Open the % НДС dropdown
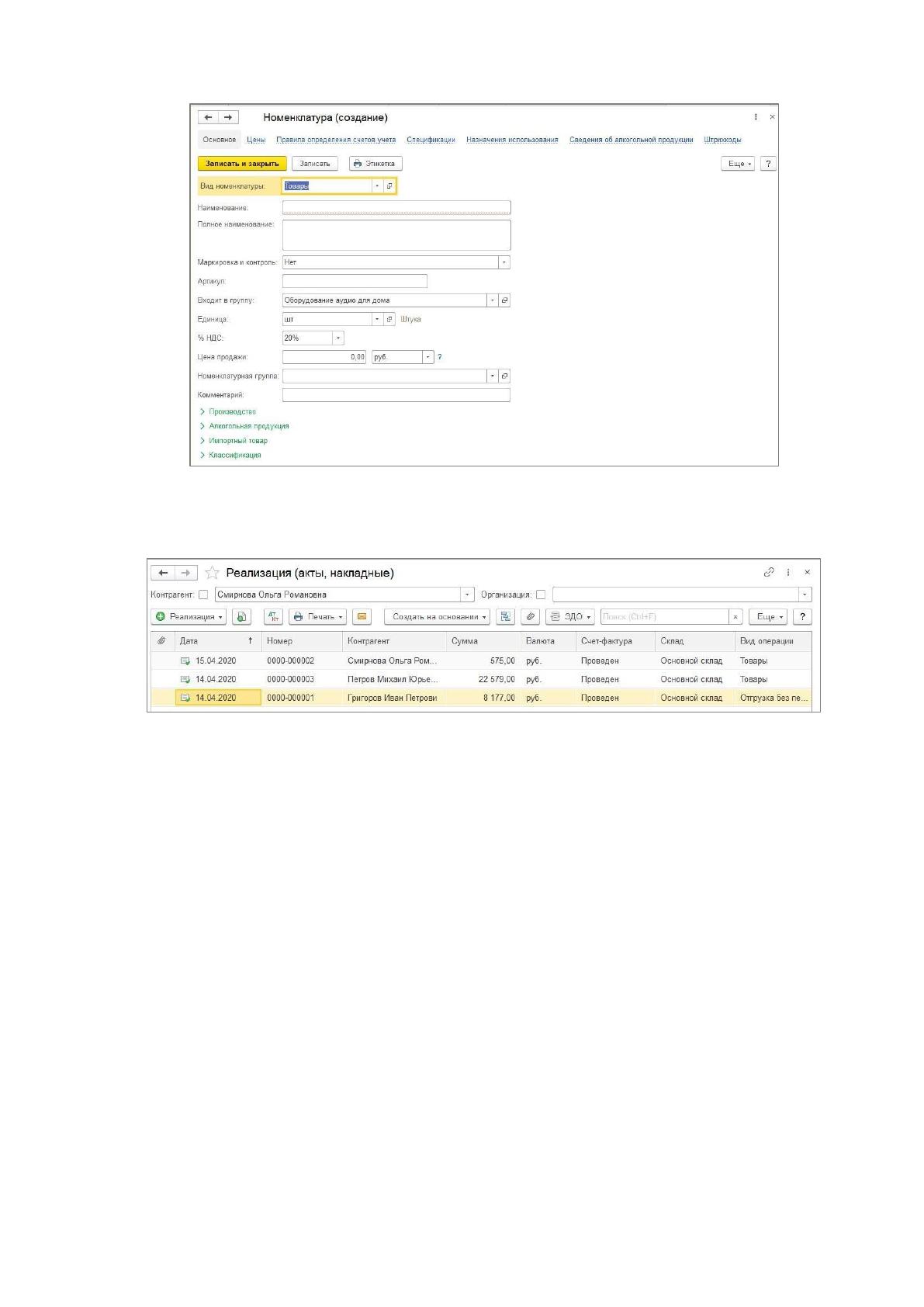924x1307 pixels. [x=338, y=338]
